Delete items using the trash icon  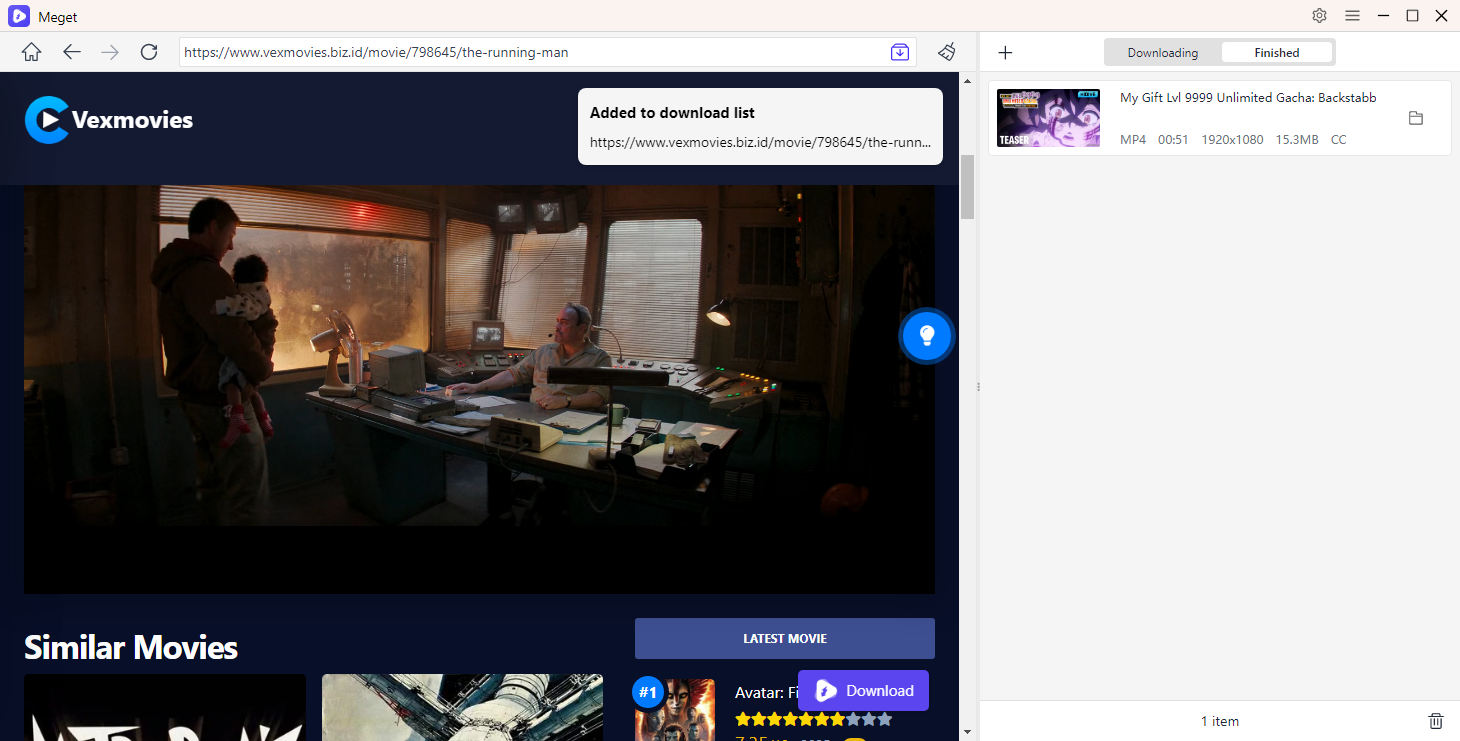1435,720
